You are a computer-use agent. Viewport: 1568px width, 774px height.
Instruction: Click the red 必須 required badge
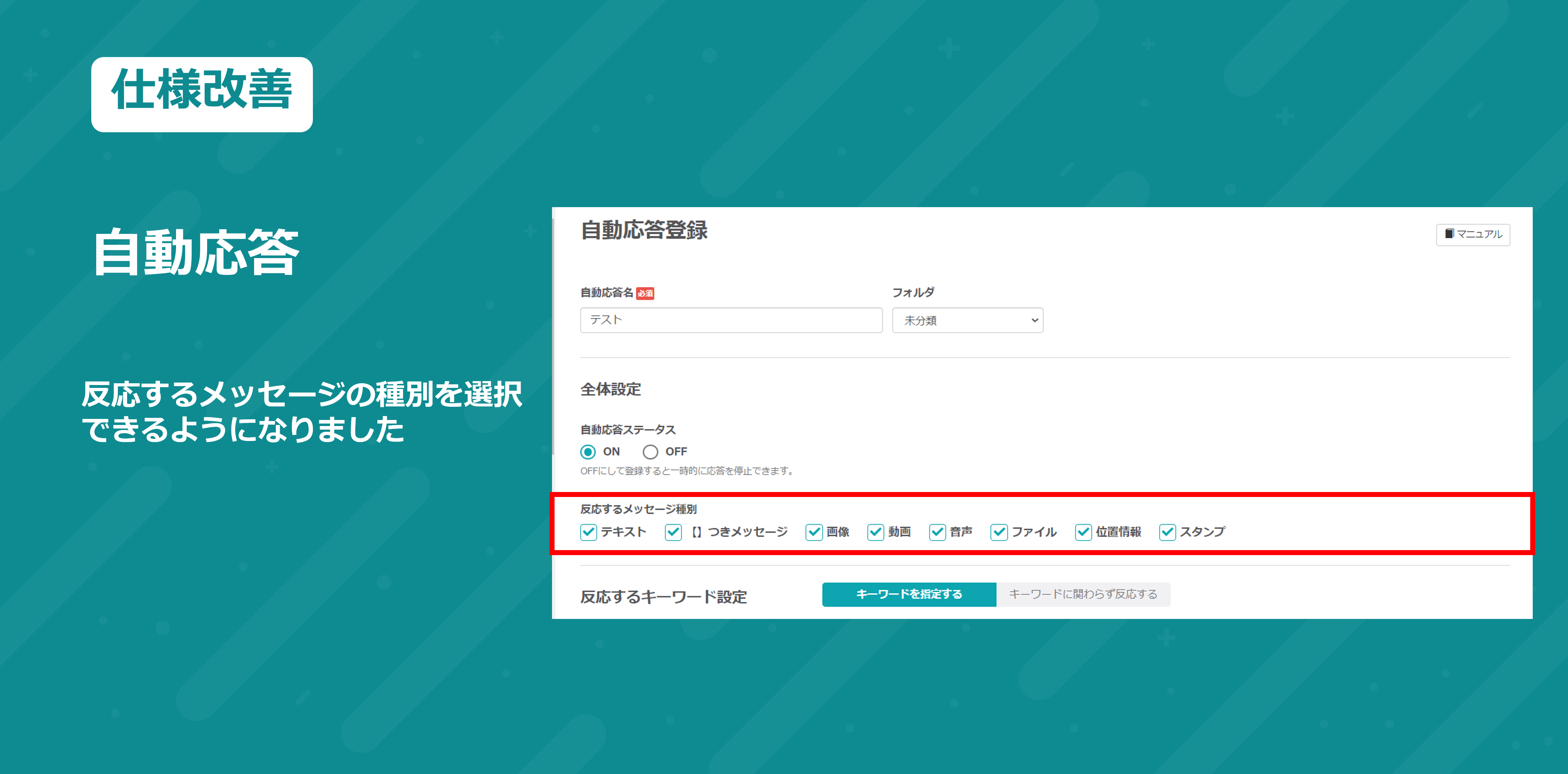pyautogui.click(x=645, y=293)
